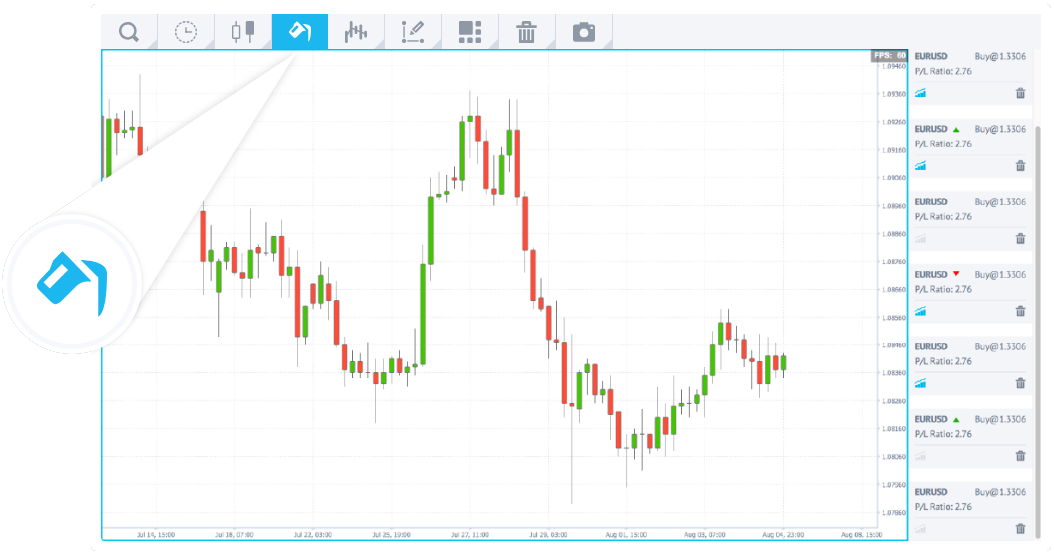This screenshot has width=1054, height=554.
Task: Open the chart layout grid menu
Action: [x=470, y=32]
